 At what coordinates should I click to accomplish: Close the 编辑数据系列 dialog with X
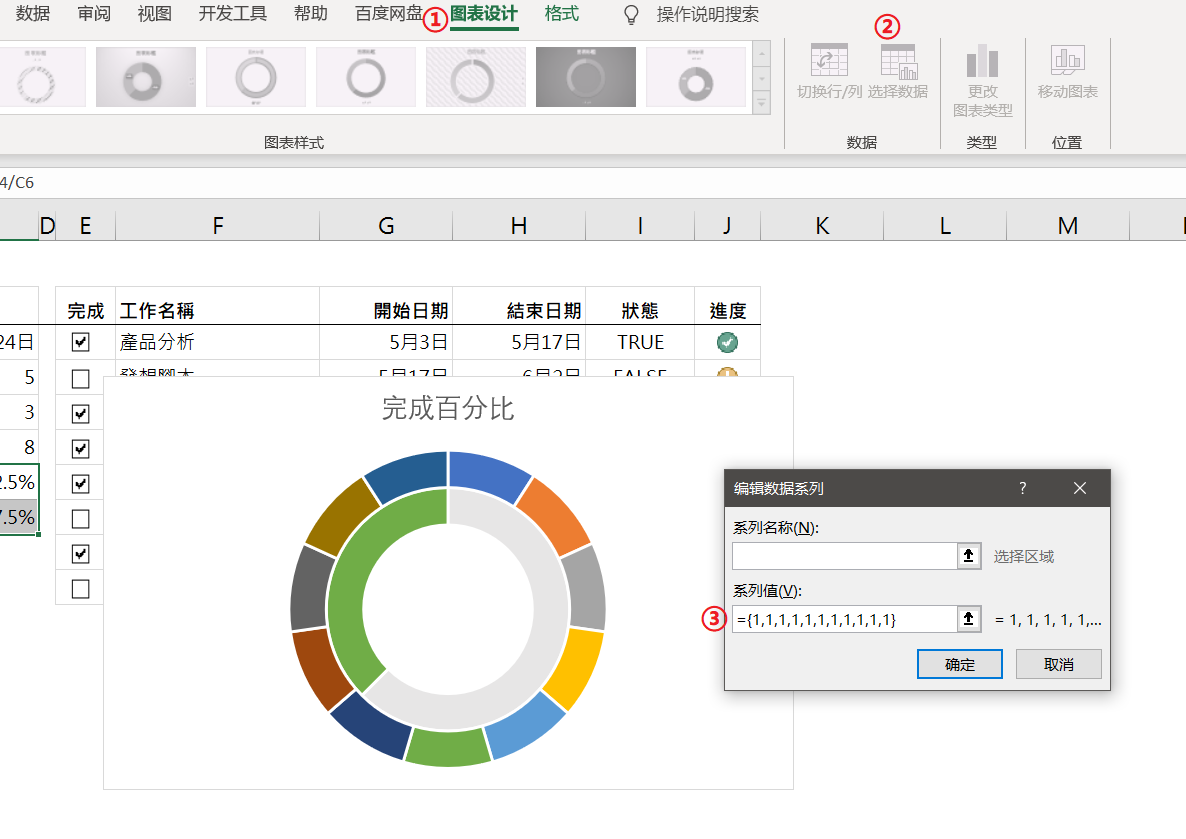pyautogui.click(x=1079, y=488)
